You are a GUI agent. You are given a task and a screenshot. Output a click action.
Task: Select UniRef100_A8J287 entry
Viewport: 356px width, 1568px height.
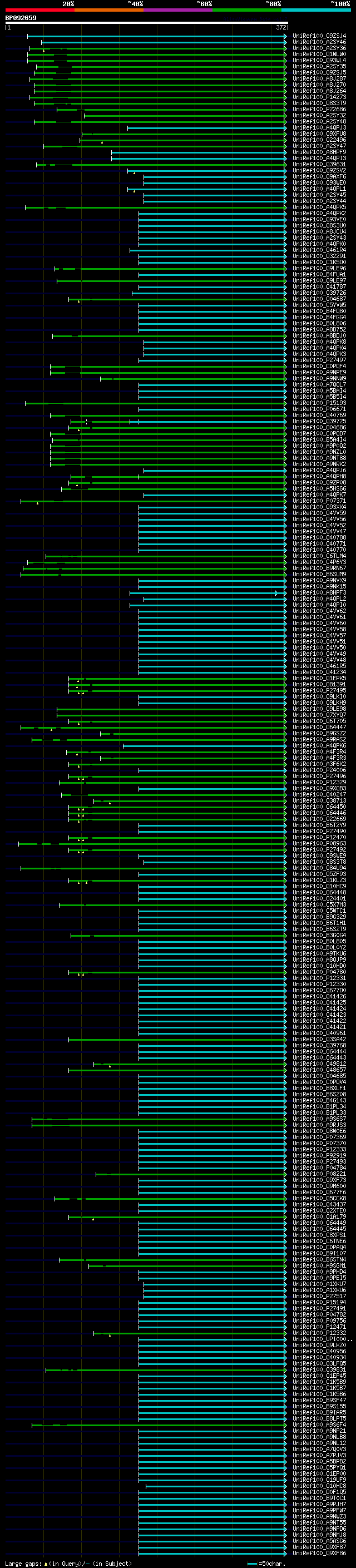tap(319, 78)
